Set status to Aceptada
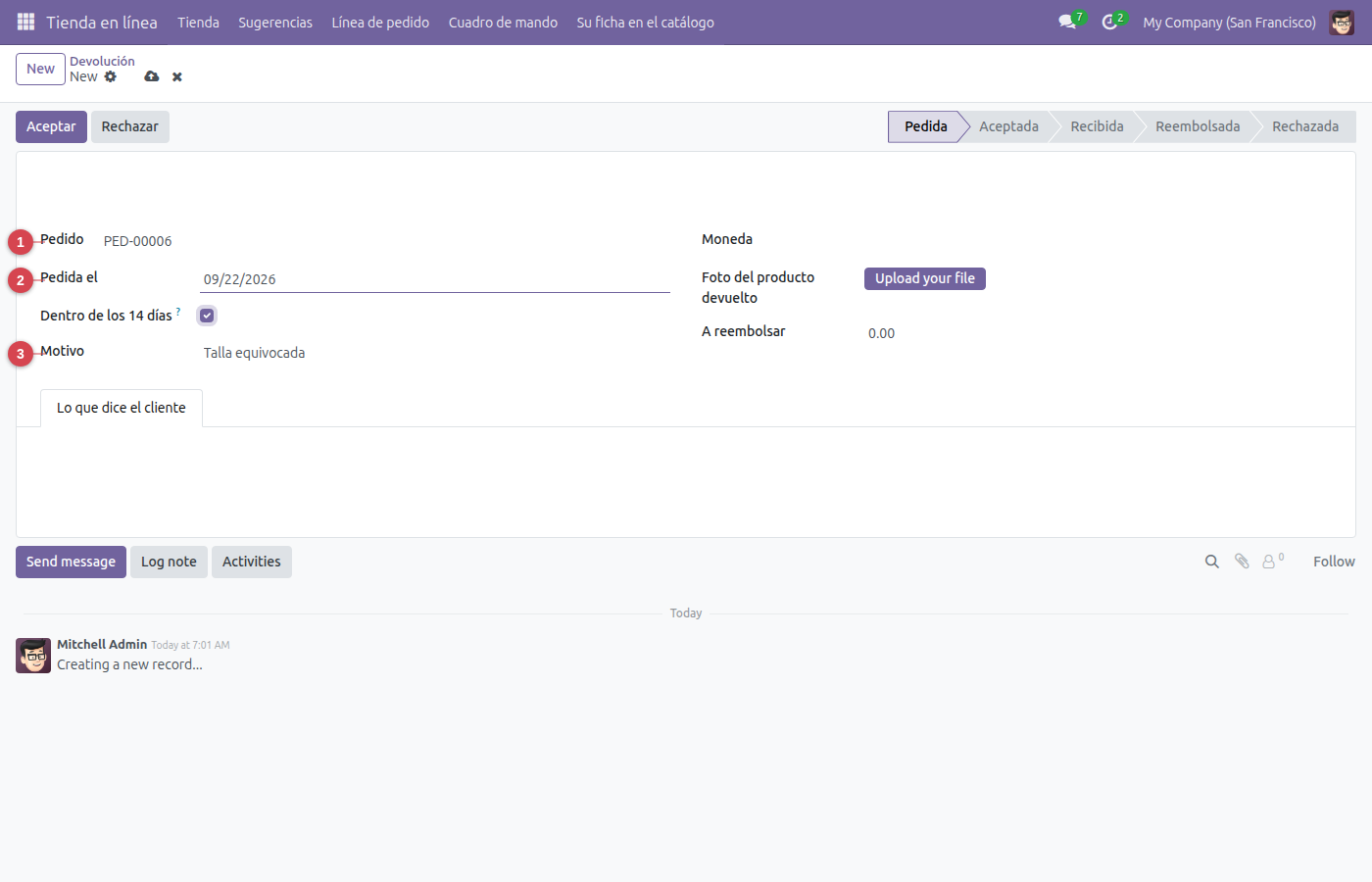The width and height of the screenshot is (1372, 882). (x=1008, y=126)
